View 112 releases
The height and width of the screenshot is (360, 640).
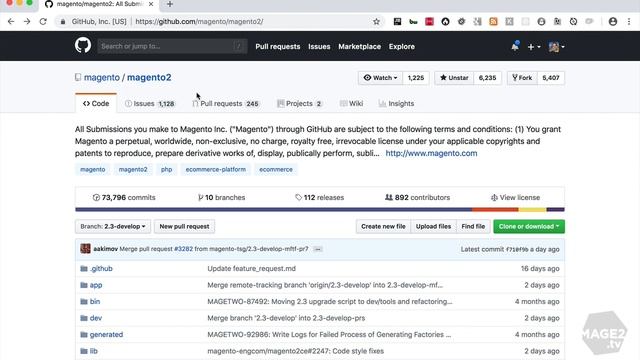(x=320, y=198)
